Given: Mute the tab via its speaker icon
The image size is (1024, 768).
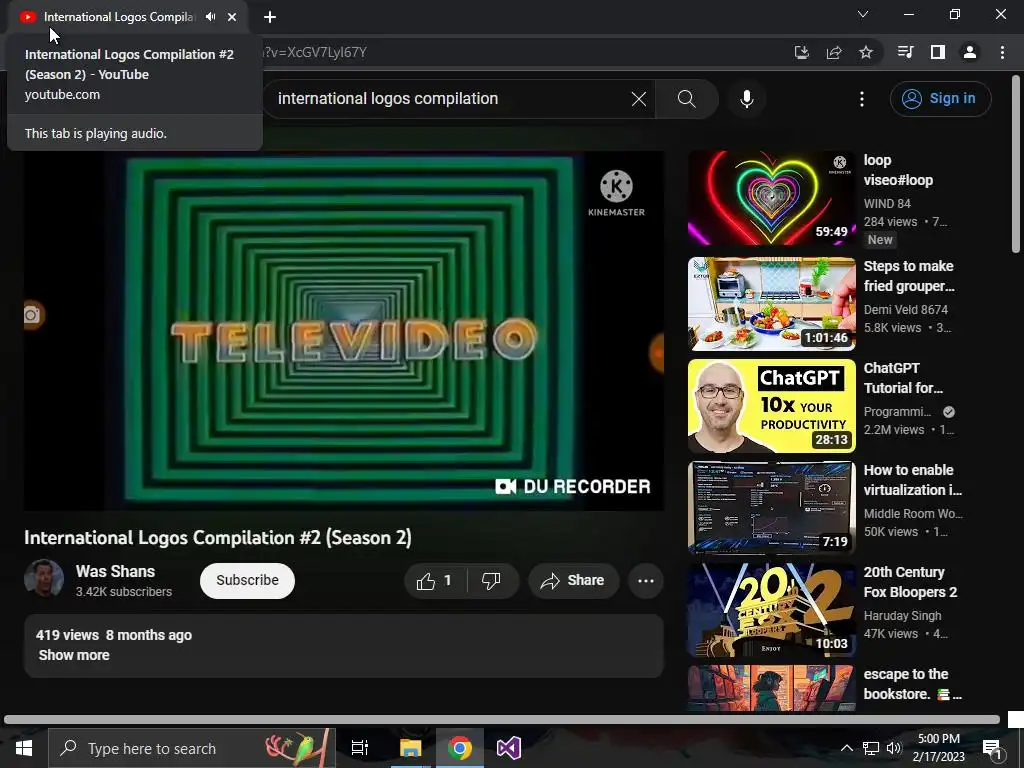Looking at the screenshot, I should coord(210,17).
